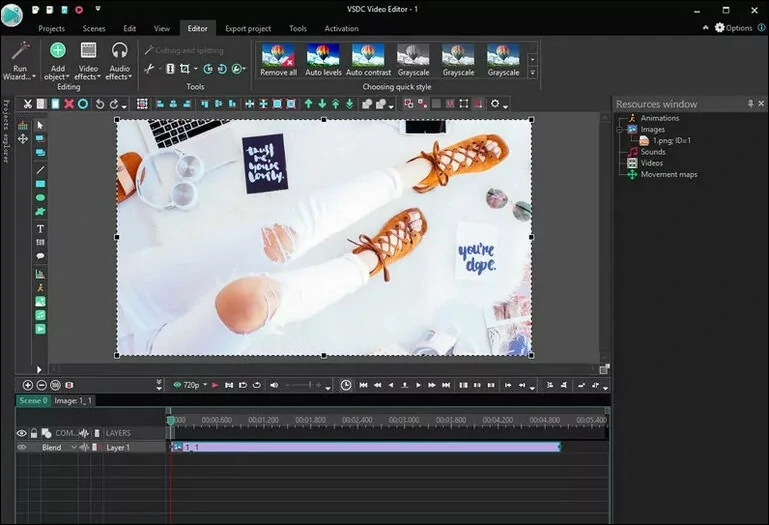Toggle the speaker mute icon
The height and width of the screenshot is (525, 769).
point(274,385)
